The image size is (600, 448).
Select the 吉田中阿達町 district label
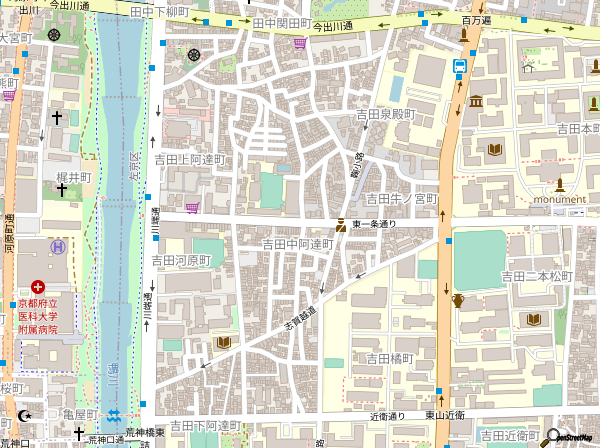(x=297, y=244)
